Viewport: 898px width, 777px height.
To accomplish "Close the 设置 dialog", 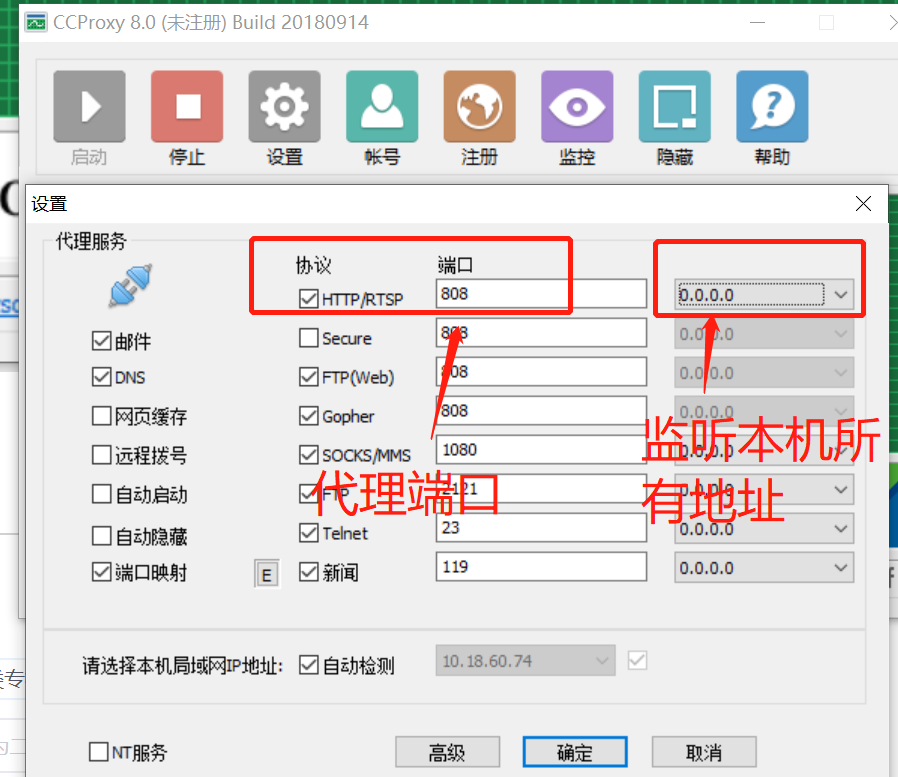I will [863, 203].
